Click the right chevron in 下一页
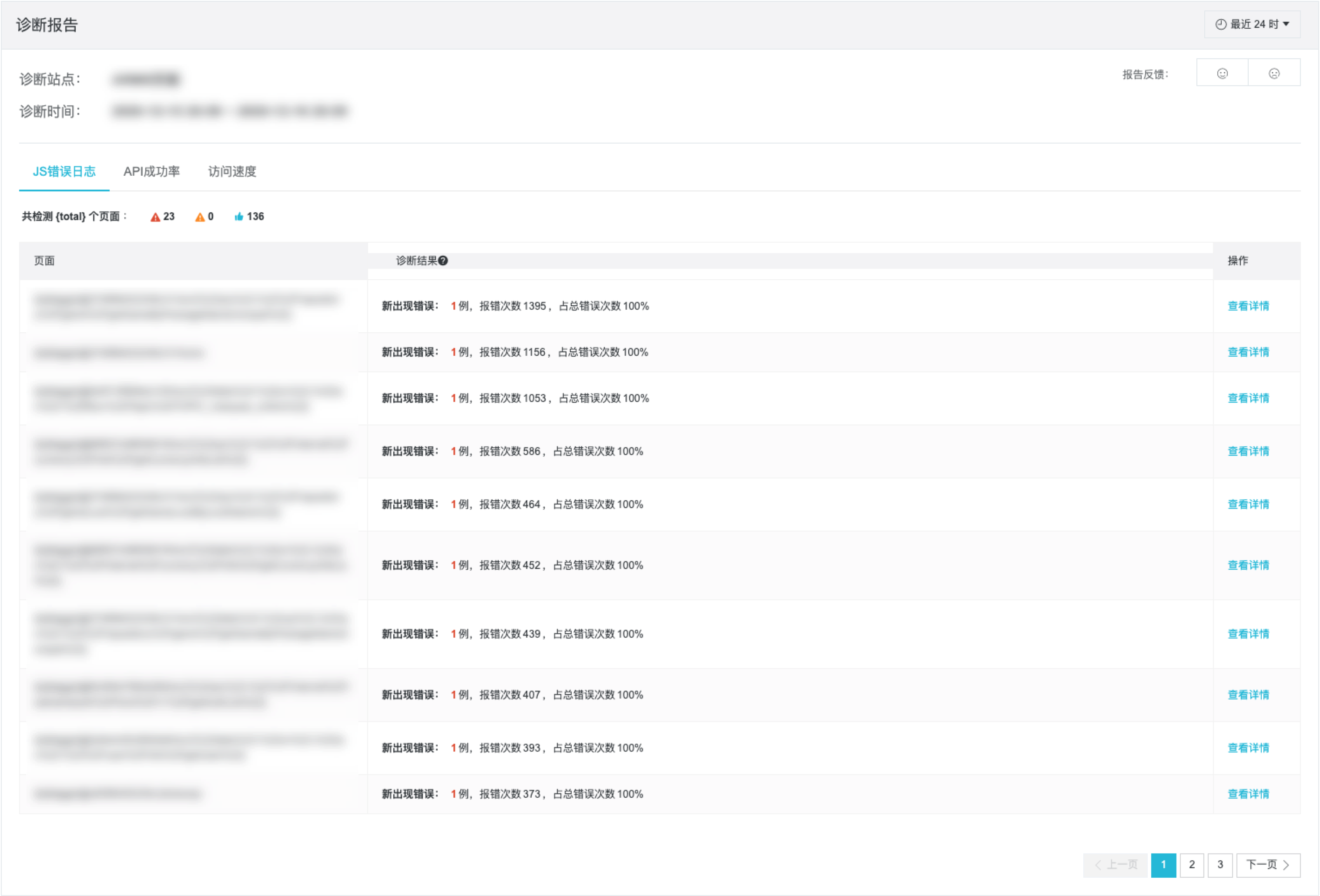Screen dimensions: 1320x896 (1286, 865)
